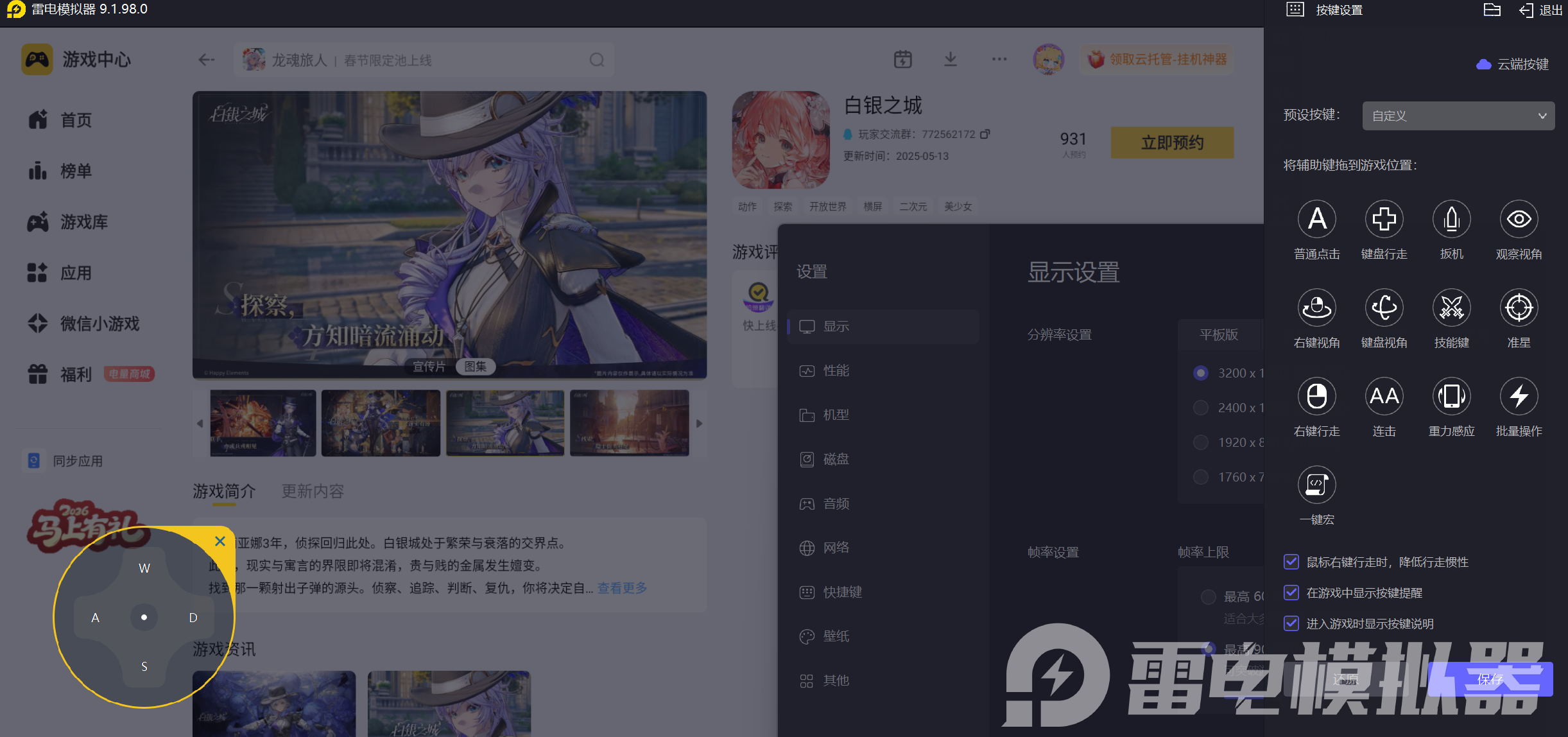Select the 键盘视角 keyboard view icon

click(x=1384, y=308)
